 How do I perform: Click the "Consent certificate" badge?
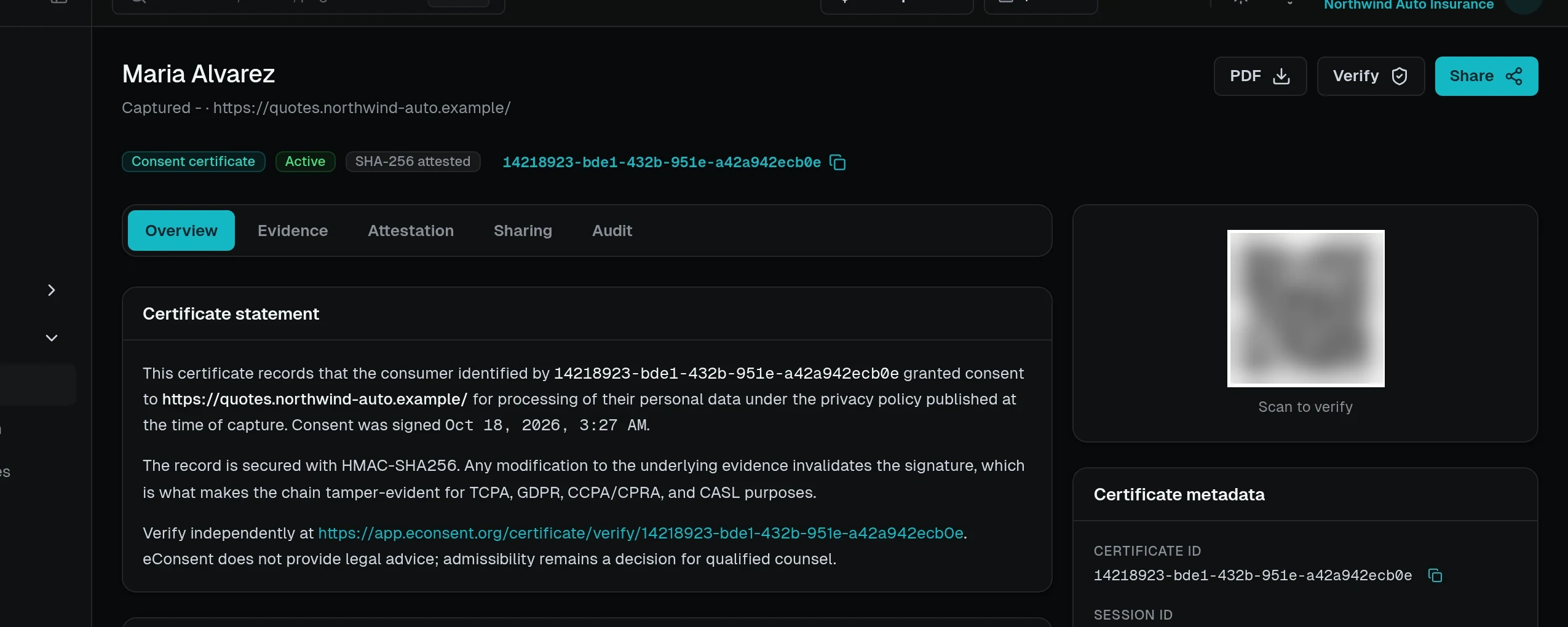coord(193,162)
